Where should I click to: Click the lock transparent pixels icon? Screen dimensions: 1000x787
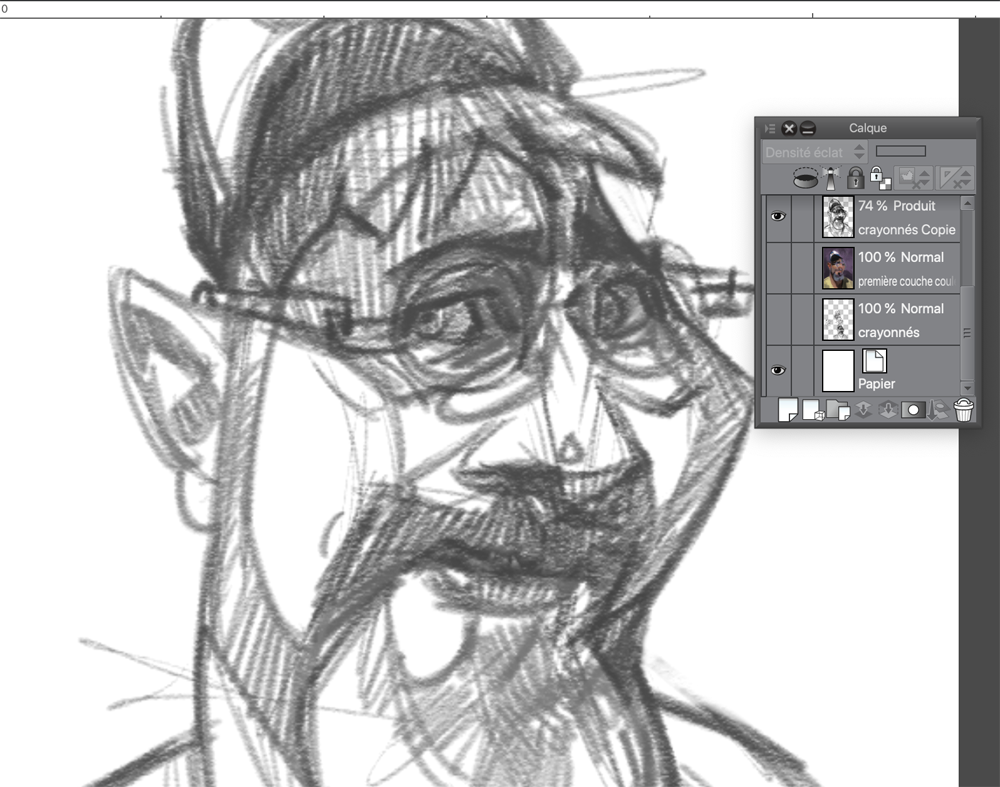click(x=878, y=178)
